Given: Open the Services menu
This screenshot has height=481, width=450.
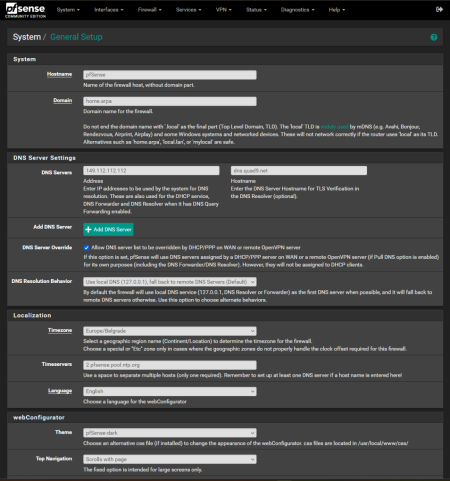Looking at the screenshot, I should click(x=189, y=10).
